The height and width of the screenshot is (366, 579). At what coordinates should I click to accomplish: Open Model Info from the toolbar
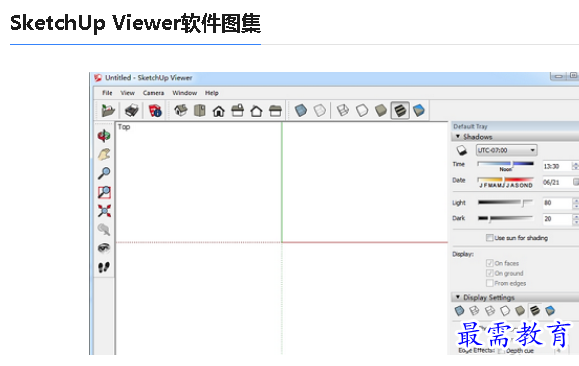pyautogui.click(x=155, y=110)
